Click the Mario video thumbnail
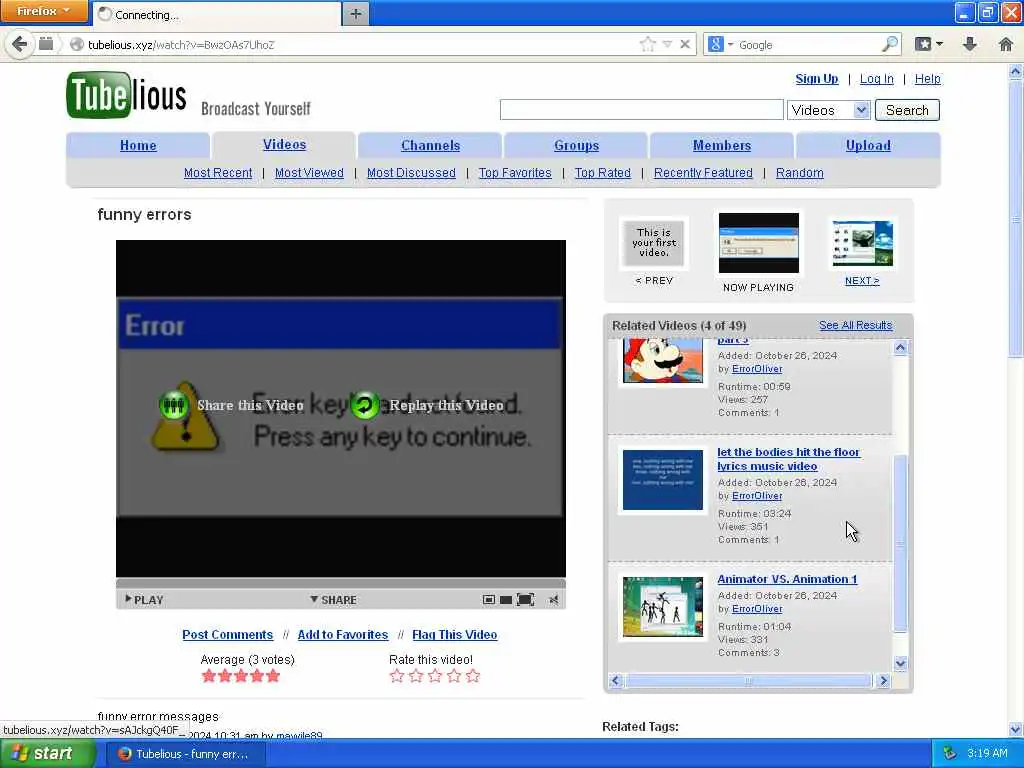 (662, 360)
